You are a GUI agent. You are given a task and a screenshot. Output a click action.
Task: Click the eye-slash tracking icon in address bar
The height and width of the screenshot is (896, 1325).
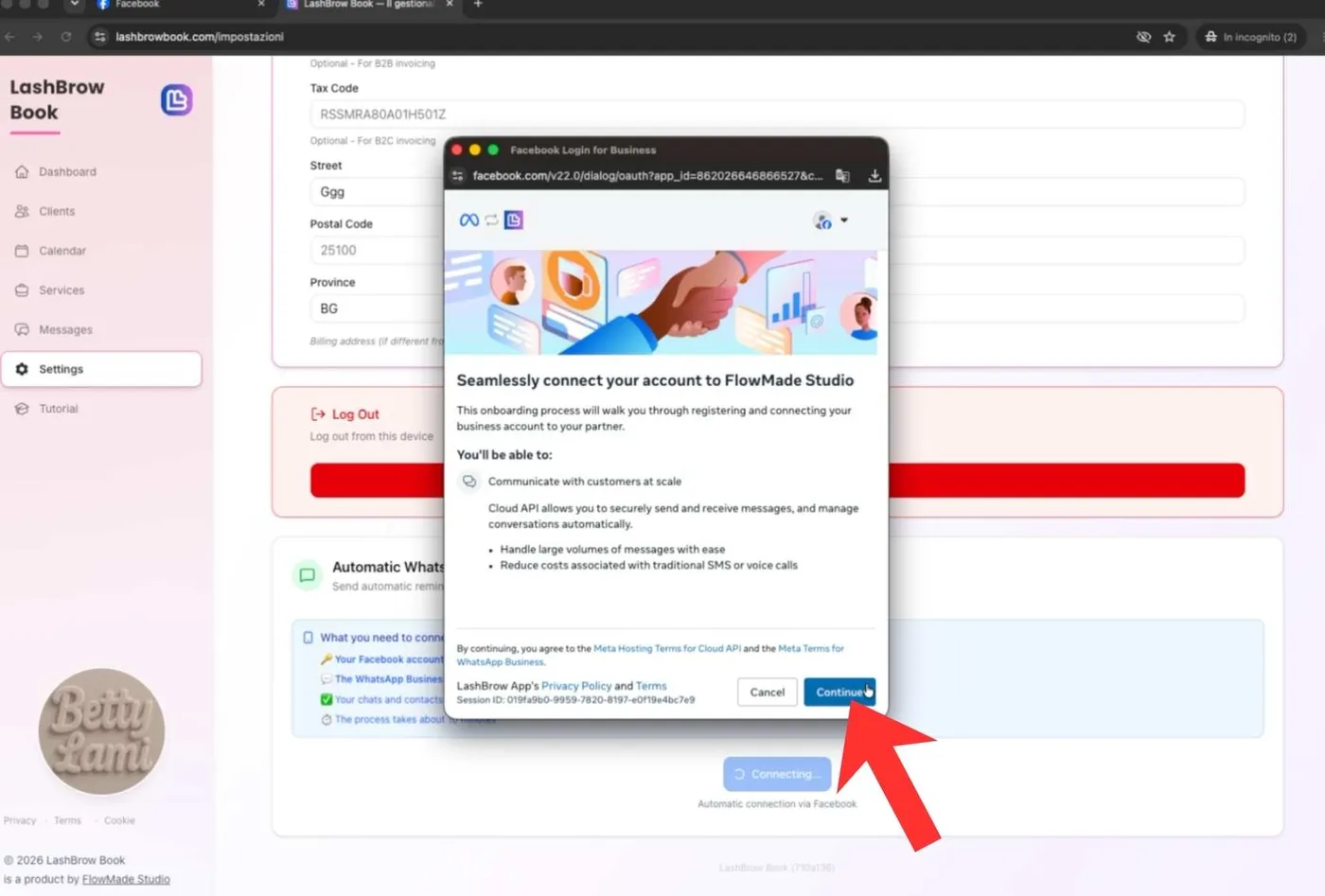click(1143, 37)
